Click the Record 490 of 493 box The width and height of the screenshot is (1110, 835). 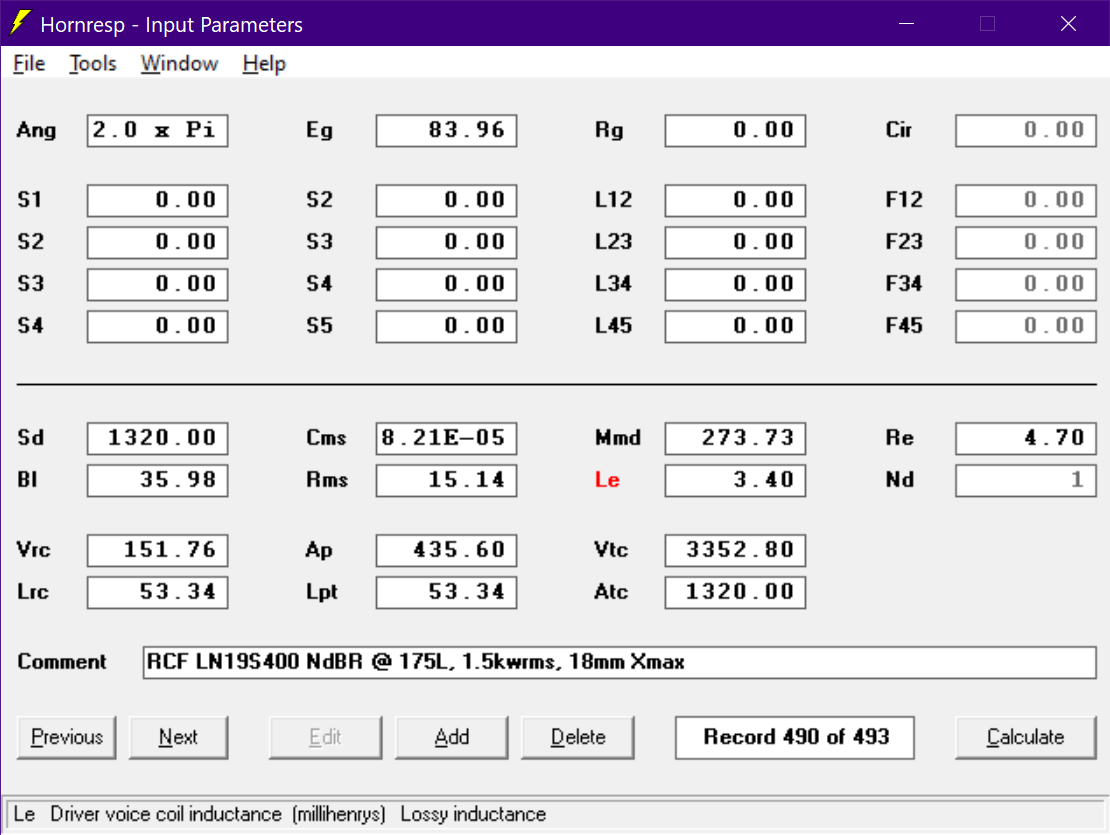pos(795,737)
